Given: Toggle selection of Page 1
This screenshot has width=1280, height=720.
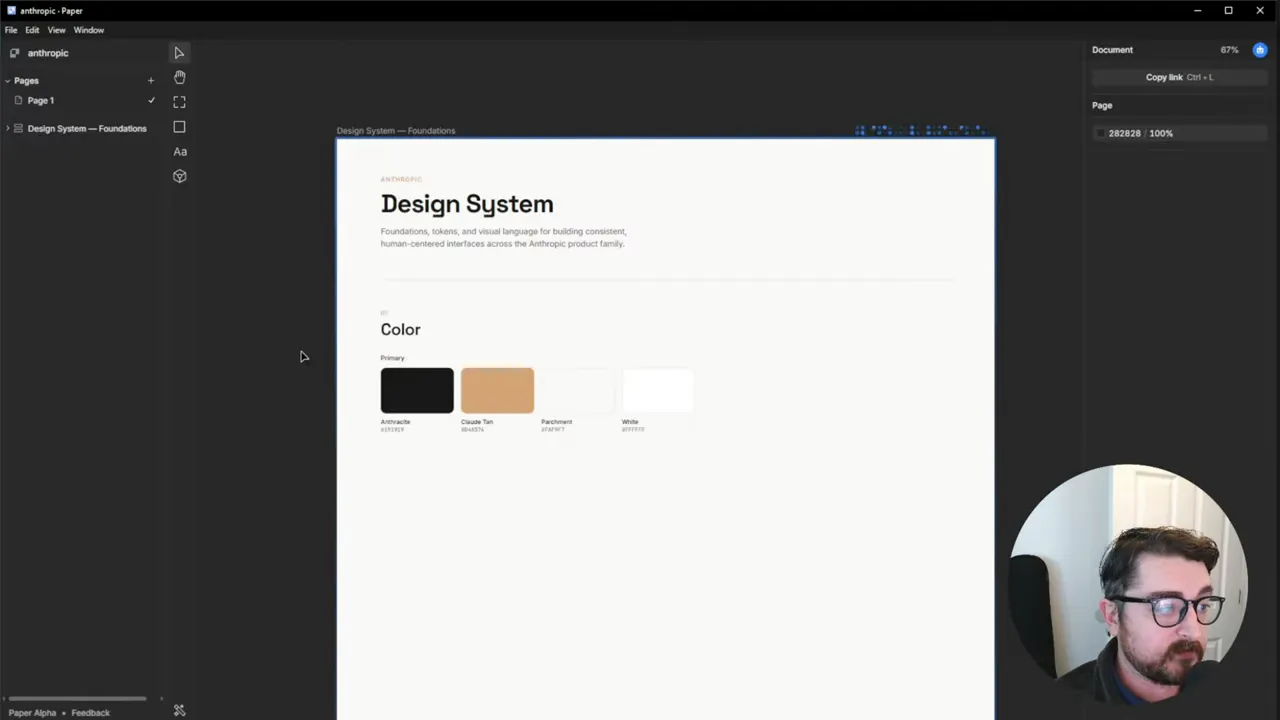Looking at the screenshot, I should click(x=40, y=100).
